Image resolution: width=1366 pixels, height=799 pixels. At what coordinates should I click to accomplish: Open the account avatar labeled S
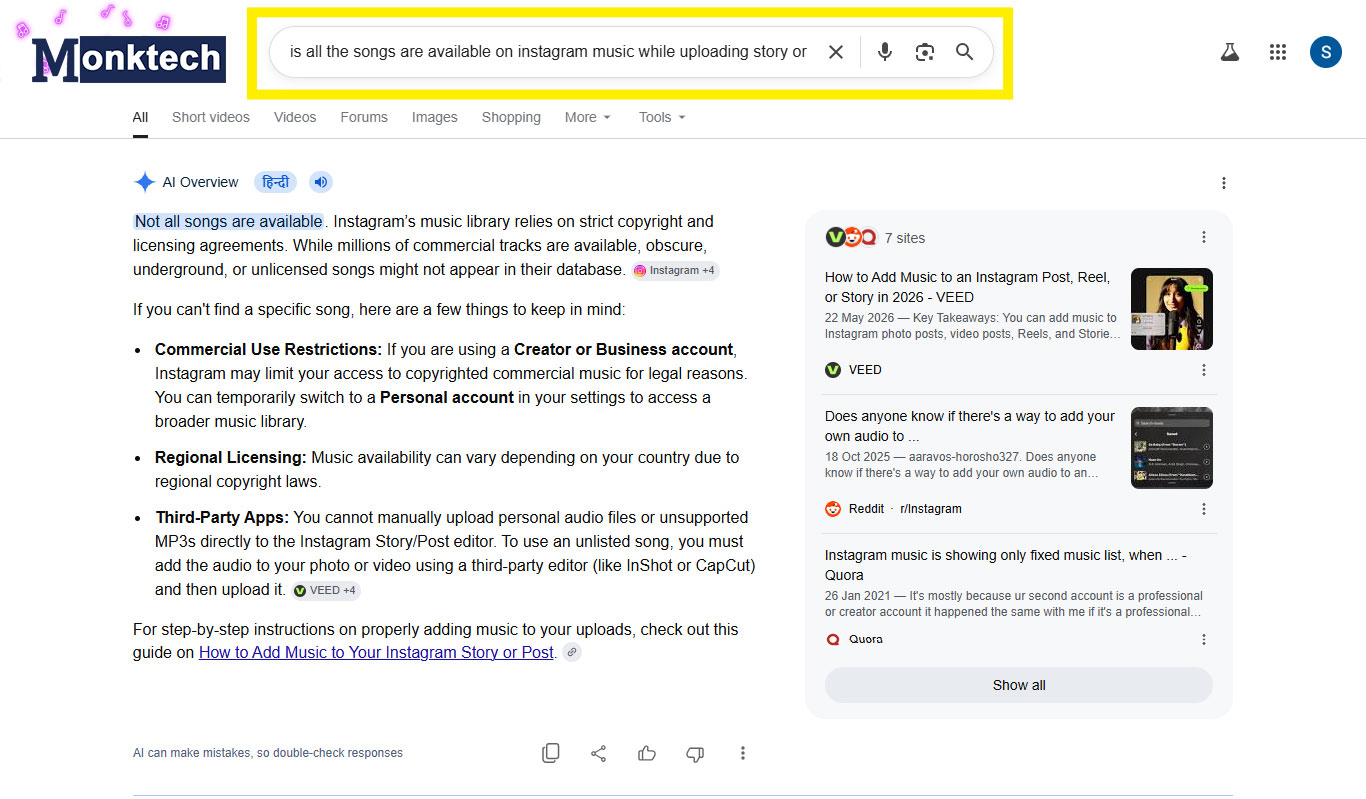(1326, 52)
